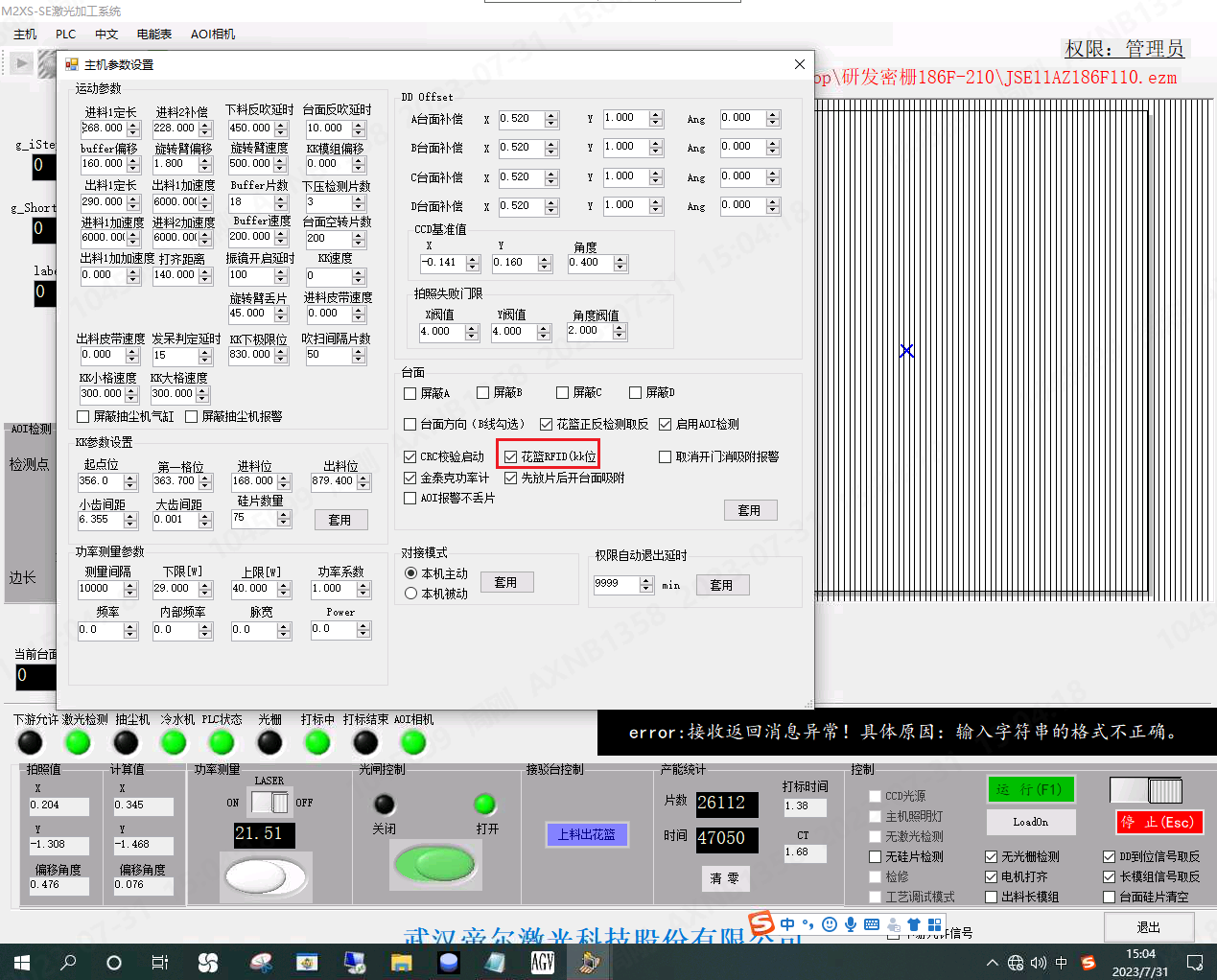Open the 电能表 menu
Viewport: 1217px width, 980px height.
point(153,35)
